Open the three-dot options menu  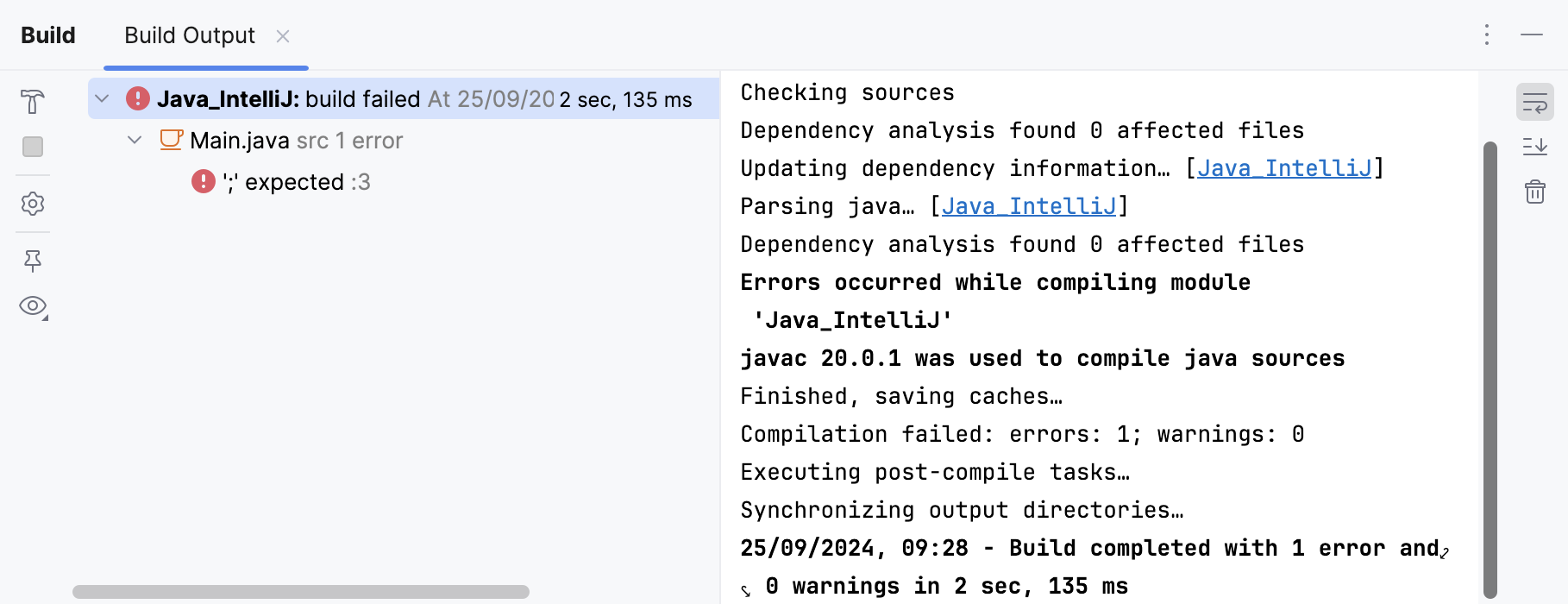click(1487, 35)
